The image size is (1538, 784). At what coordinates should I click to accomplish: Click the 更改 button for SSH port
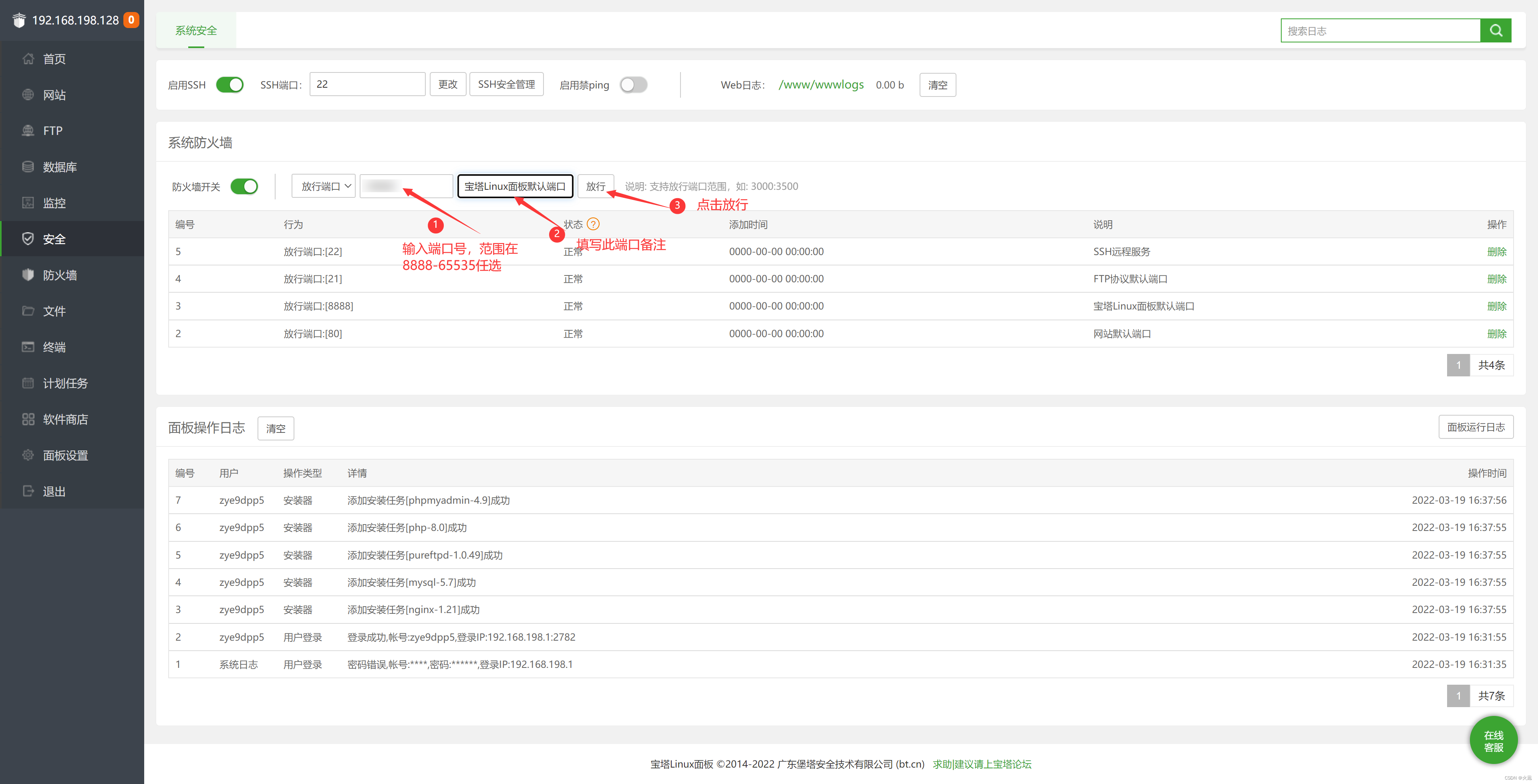[x=448, y=84]
